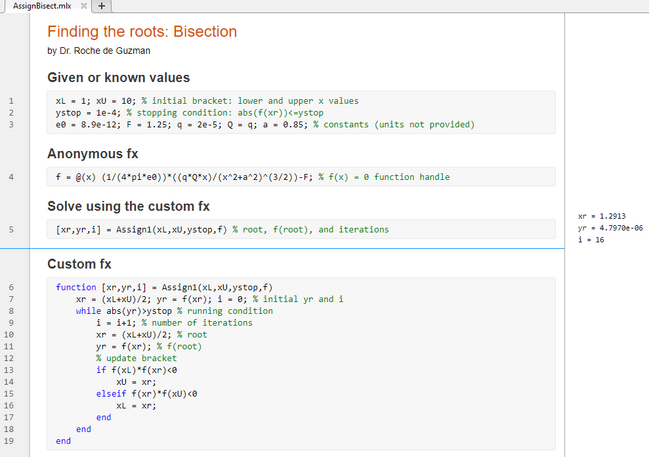Click the function definition line for Assign1

pyautogui.click(x=165, y=287)
